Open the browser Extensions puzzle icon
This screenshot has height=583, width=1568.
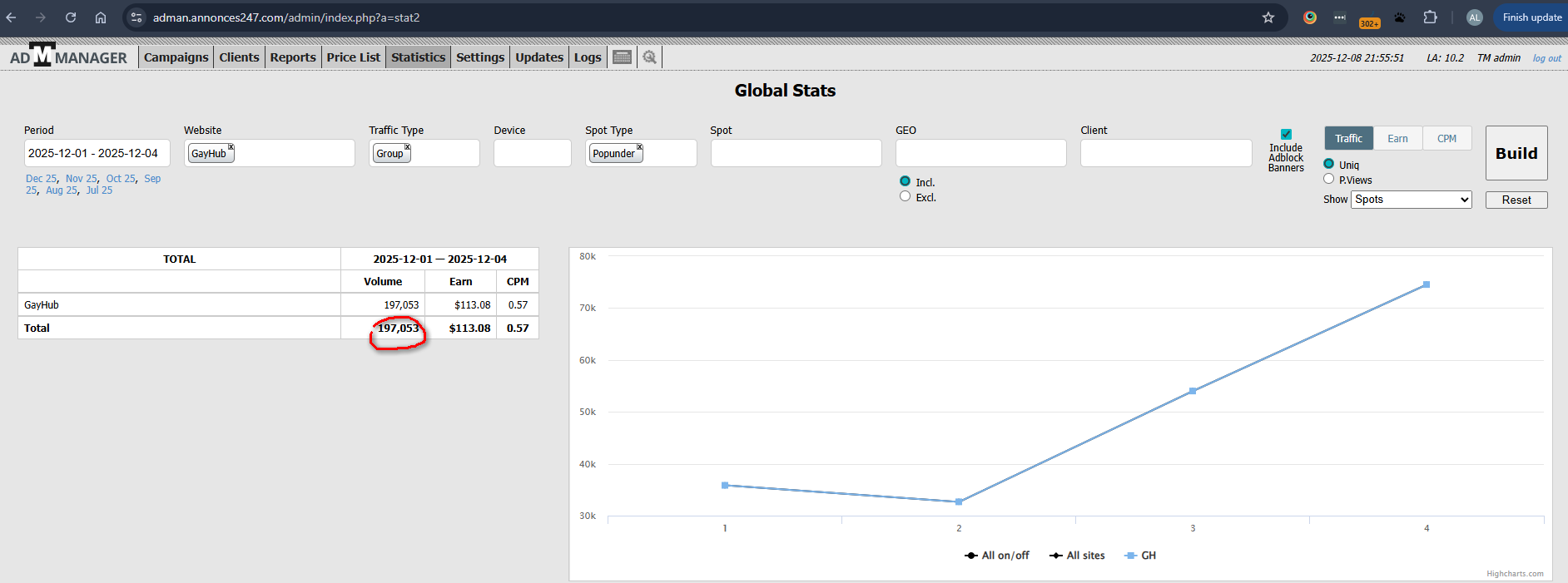click(1430, 17)
